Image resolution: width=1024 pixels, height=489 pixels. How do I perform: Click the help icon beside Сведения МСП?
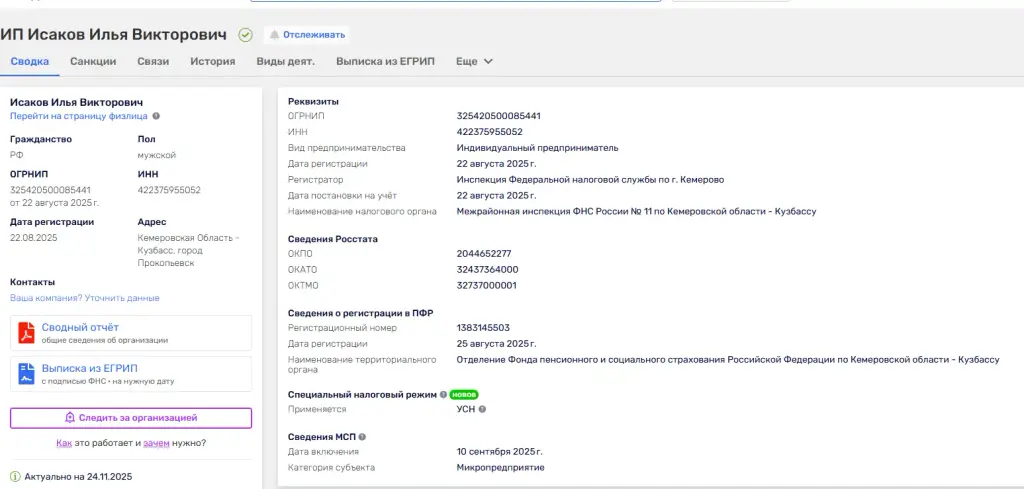[362, 437]
